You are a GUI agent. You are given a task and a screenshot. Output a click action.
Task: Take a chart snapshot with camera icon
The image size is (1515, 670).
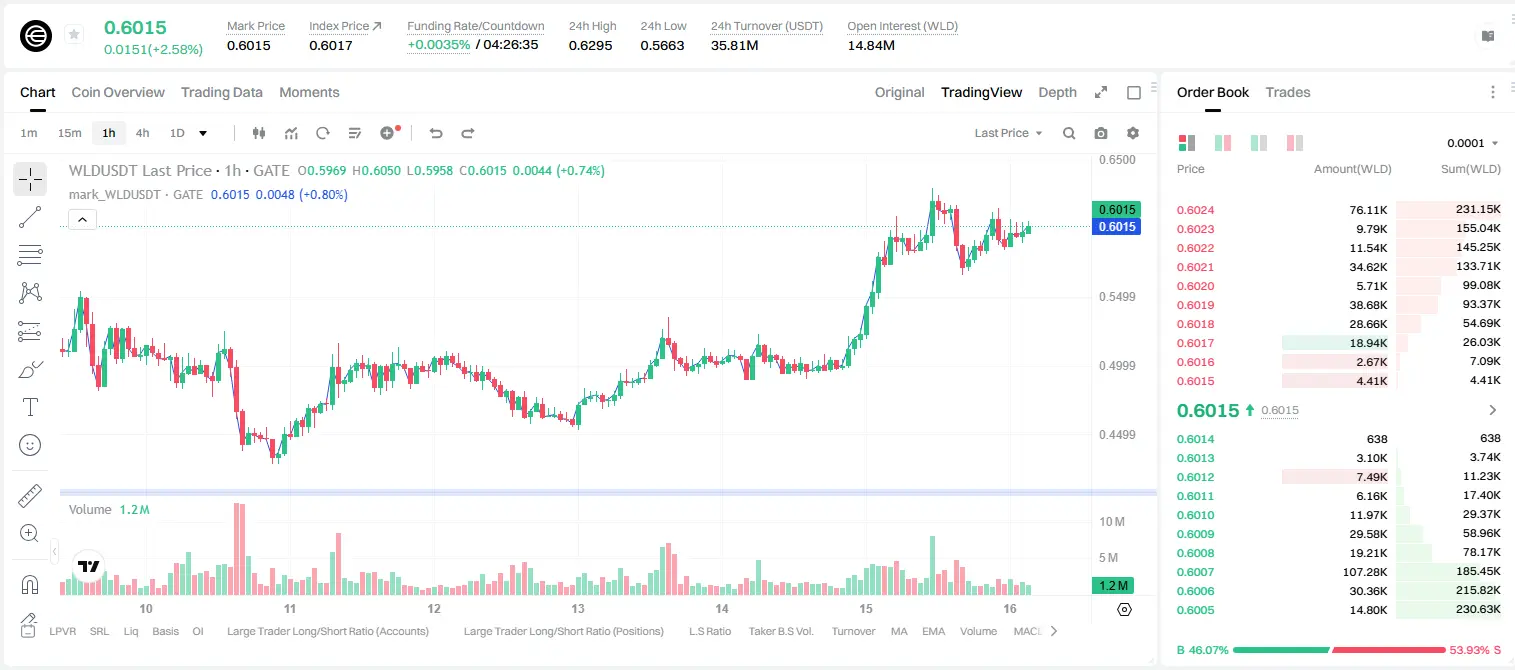pos(1101,133)
